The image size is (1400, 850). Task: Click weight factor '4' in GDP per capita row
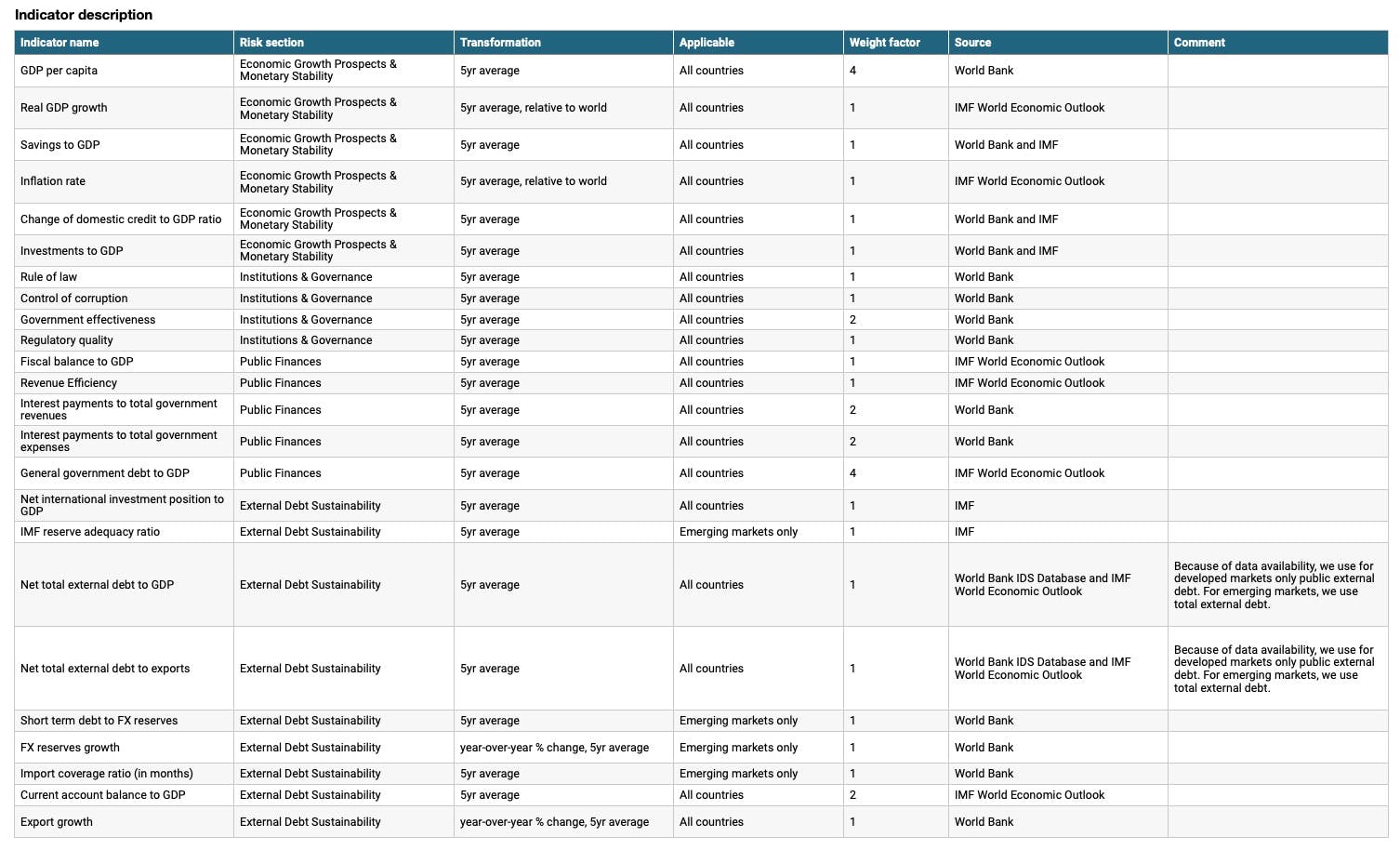pos(853,71)
